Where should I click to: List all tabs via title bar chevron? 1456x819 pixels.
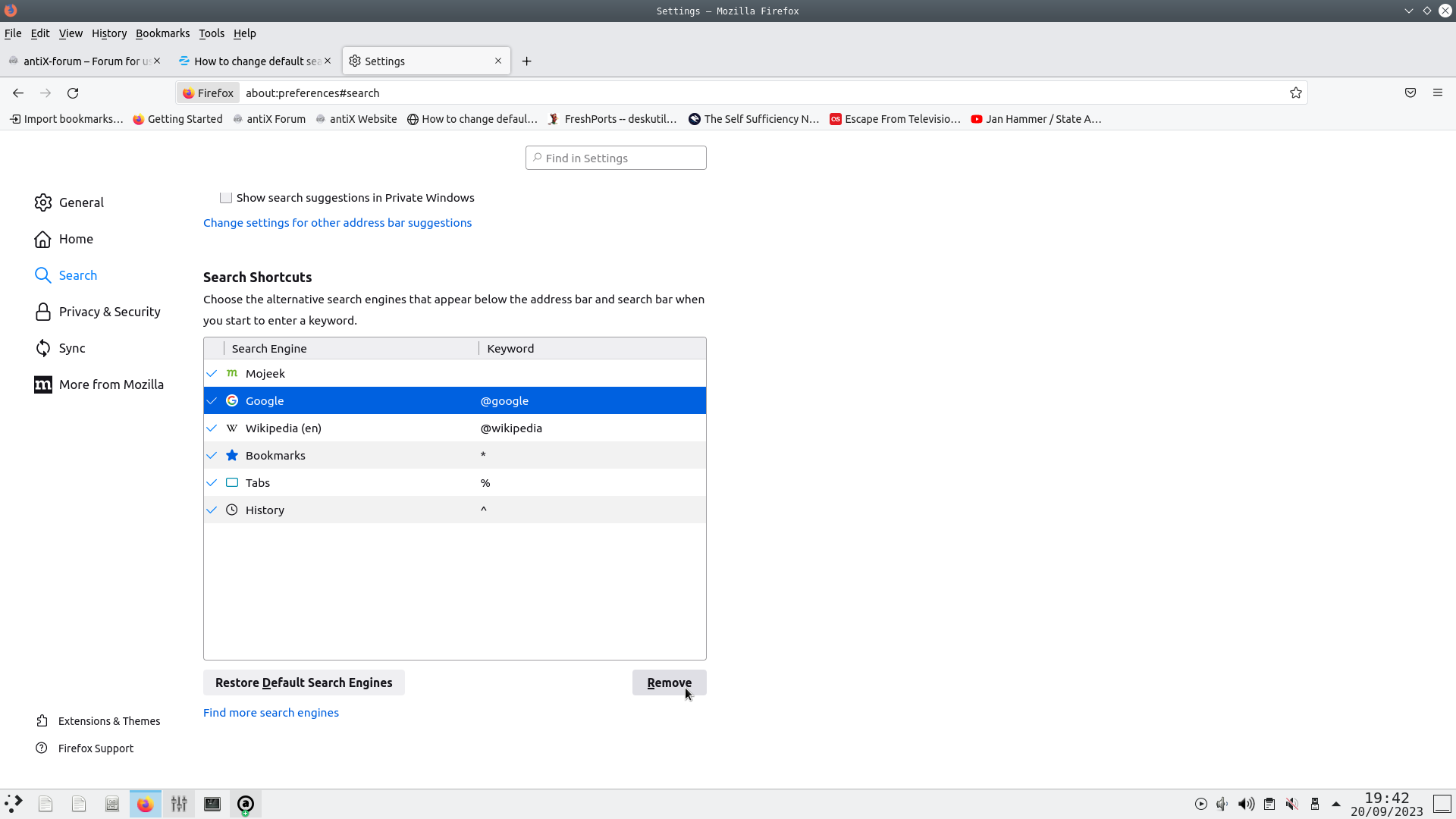coord(1409,11)
